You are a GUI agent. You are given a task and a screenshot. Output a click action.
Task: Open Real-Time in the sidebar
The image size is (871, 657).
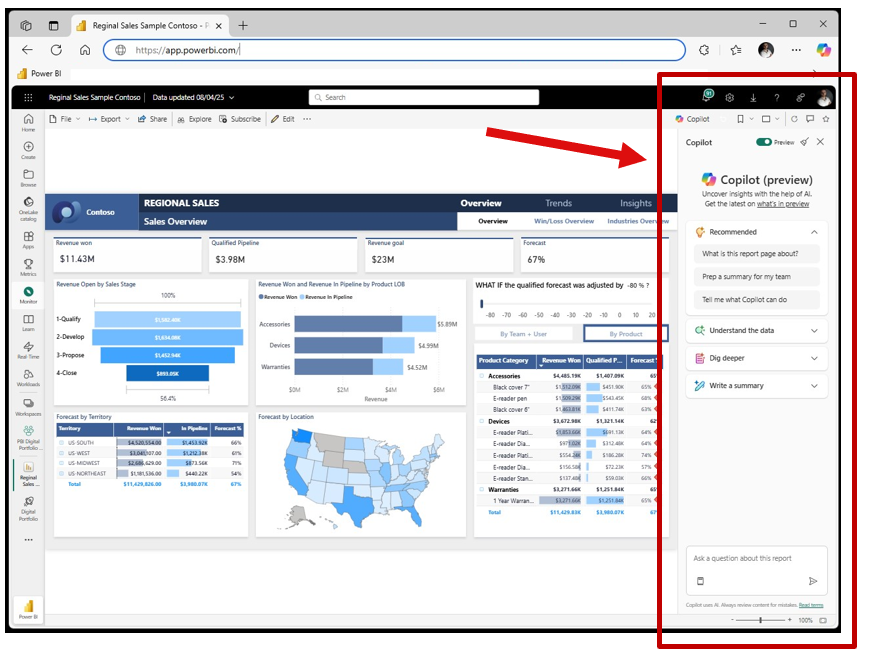28,350
